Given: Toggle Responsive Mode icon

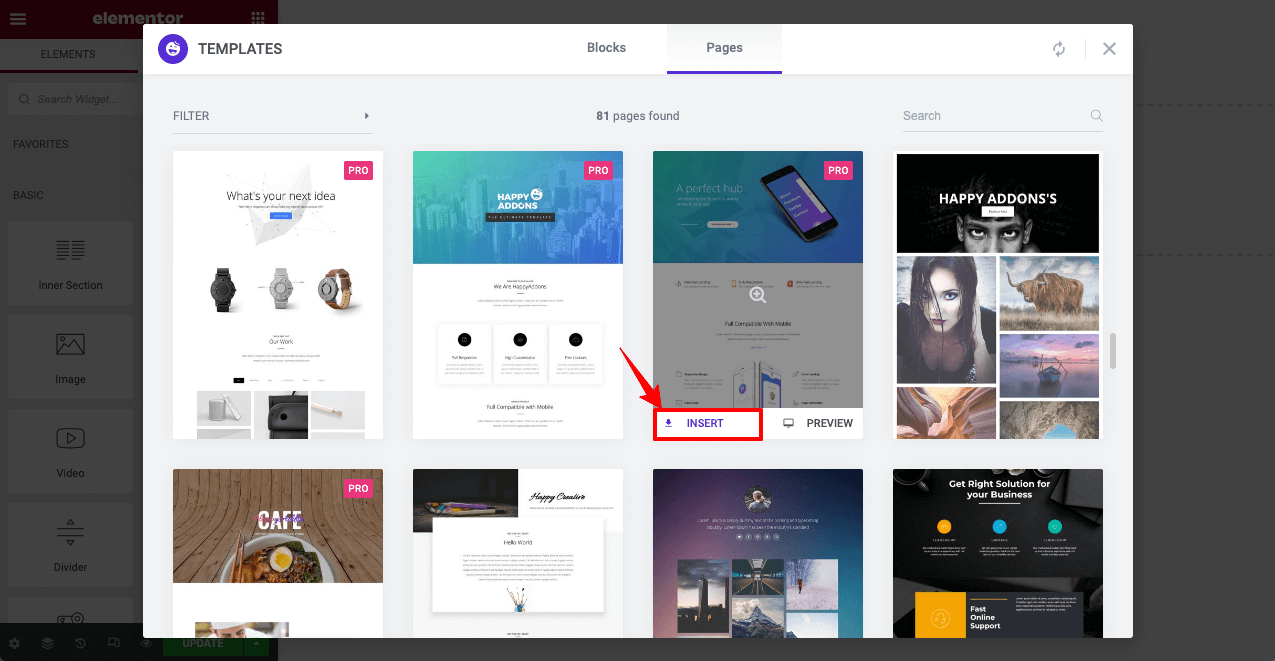Looking at the screenshot, I should [x=113, y=643].
